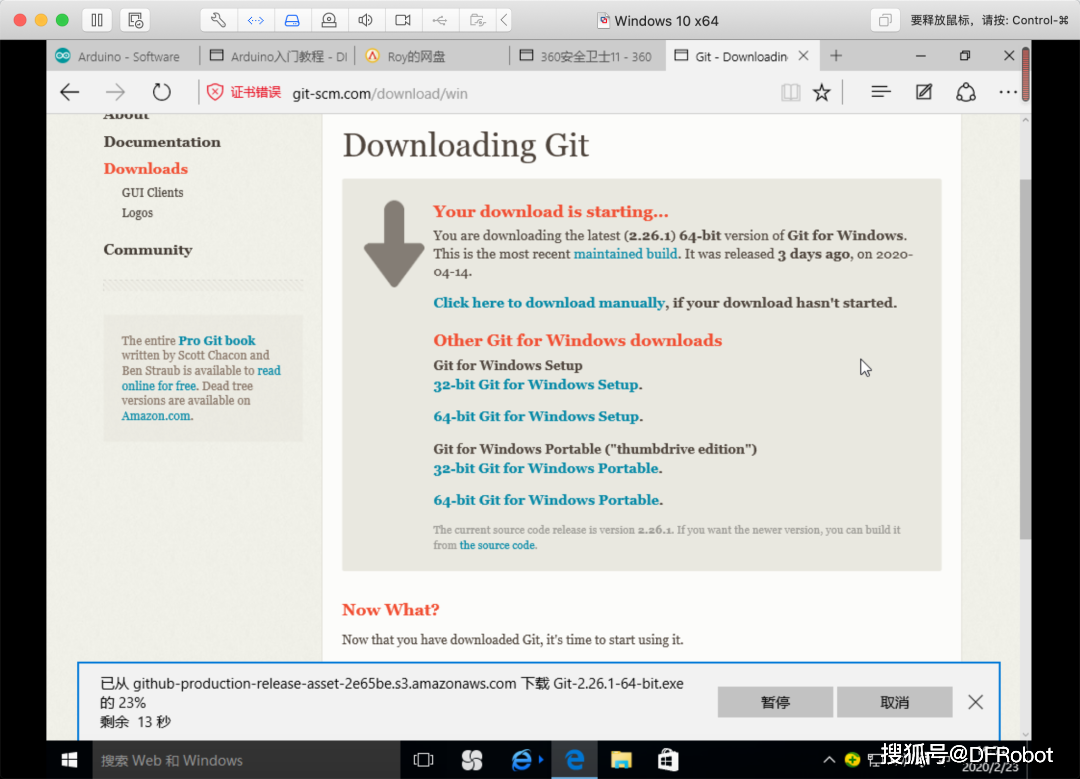The width and height of the screenshot is (1080, 779).
Task: Click the pinwheel app icon on the taskbar
Action: click(472, 760)
